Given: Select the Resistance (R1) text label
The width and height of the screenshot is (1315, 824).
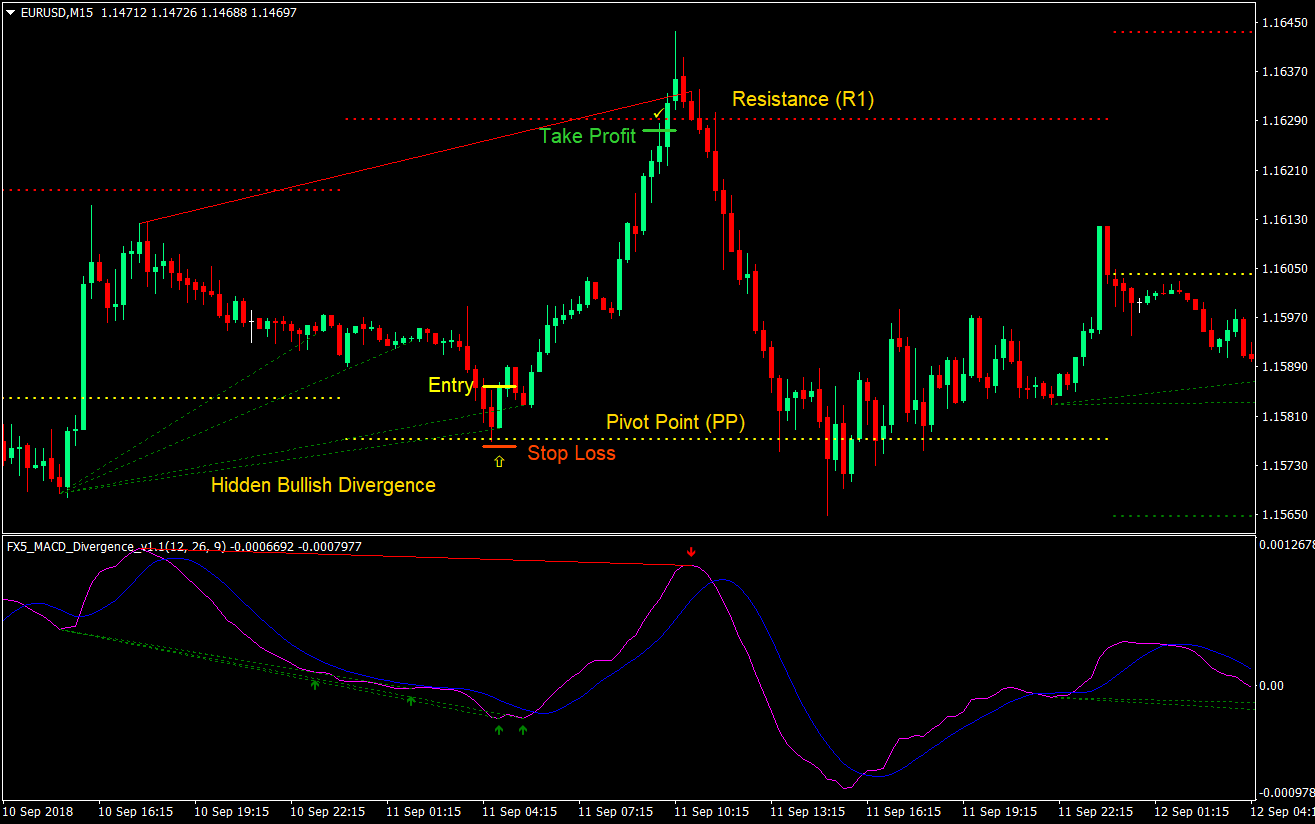Looking at the screenshot, I should 803,99.
